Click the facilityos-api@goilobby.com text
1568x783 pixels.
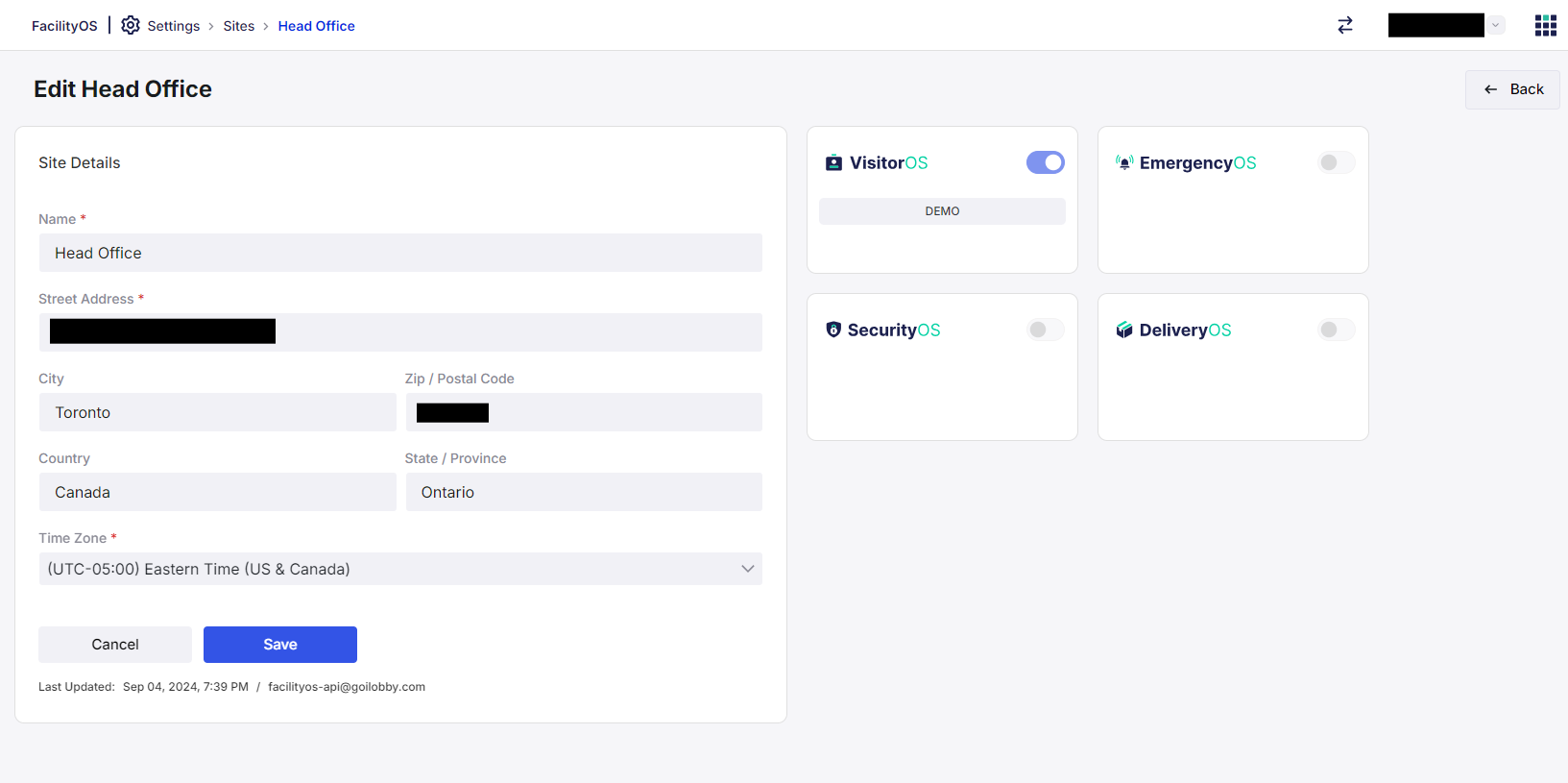[347, 687]
